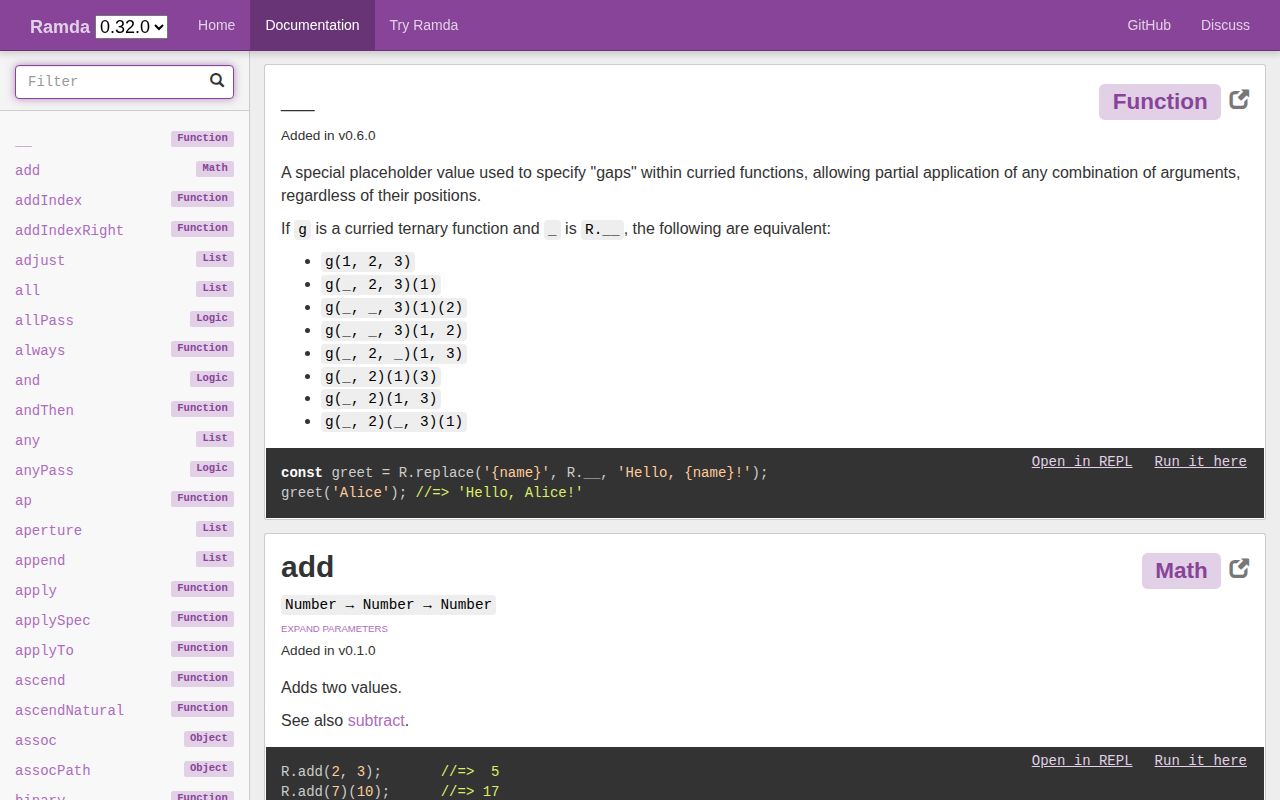Select adjust in the sidebar list

124,260
